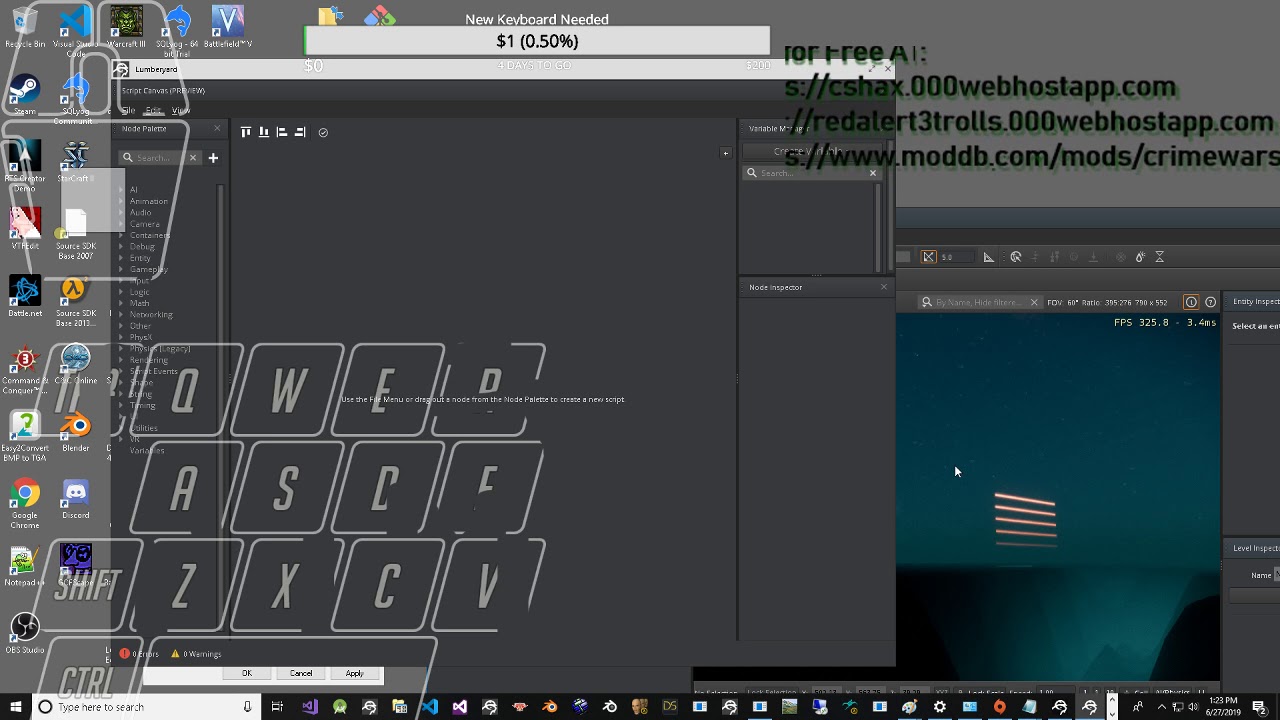1280x720 pixels.
Task: Click the circular cursor tool icon in editor toolbar
Action: click(1016, 257)
